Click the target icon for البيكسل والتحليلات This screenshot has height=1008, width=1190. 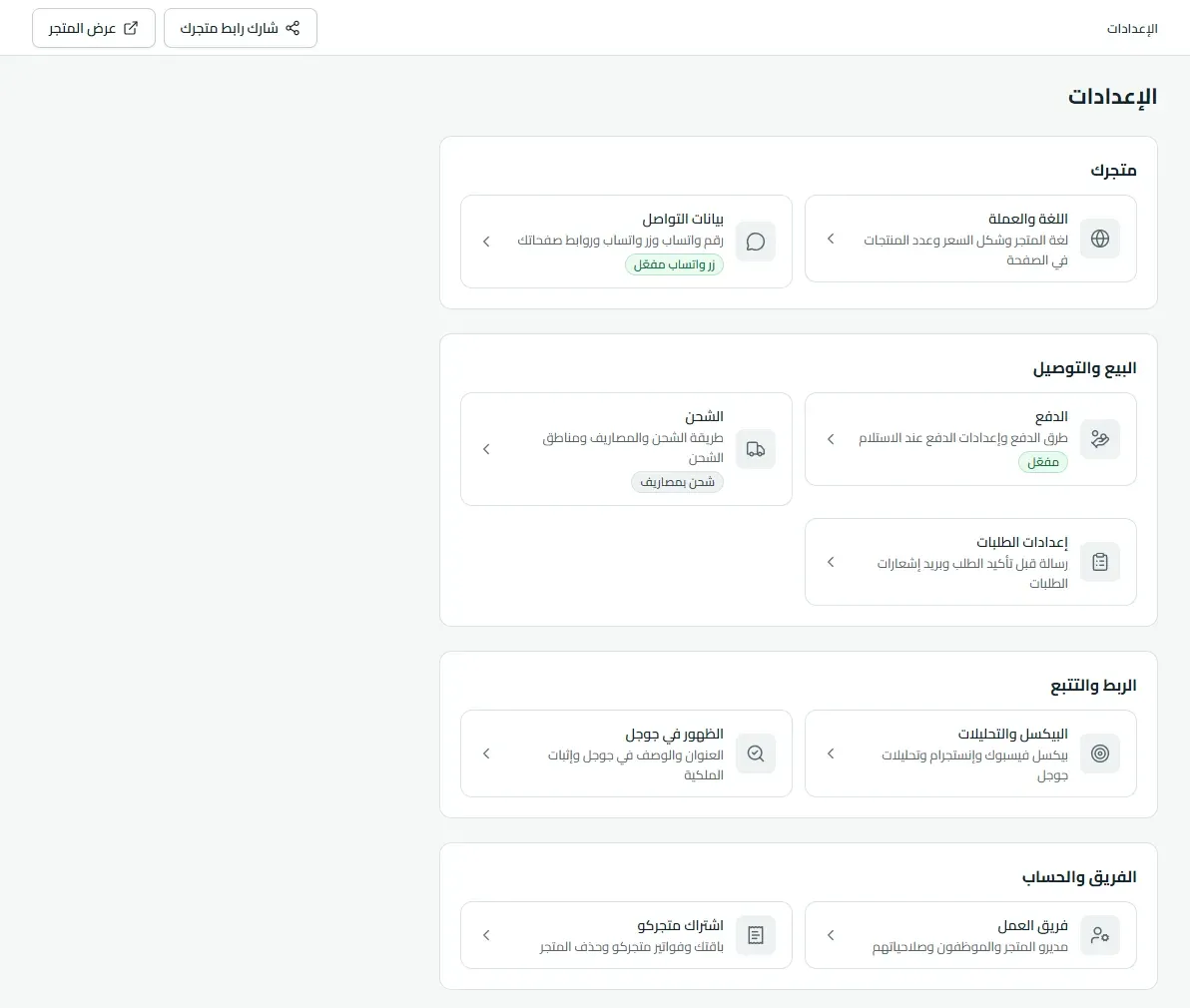pyautogui.click(x=1100, y=754)
